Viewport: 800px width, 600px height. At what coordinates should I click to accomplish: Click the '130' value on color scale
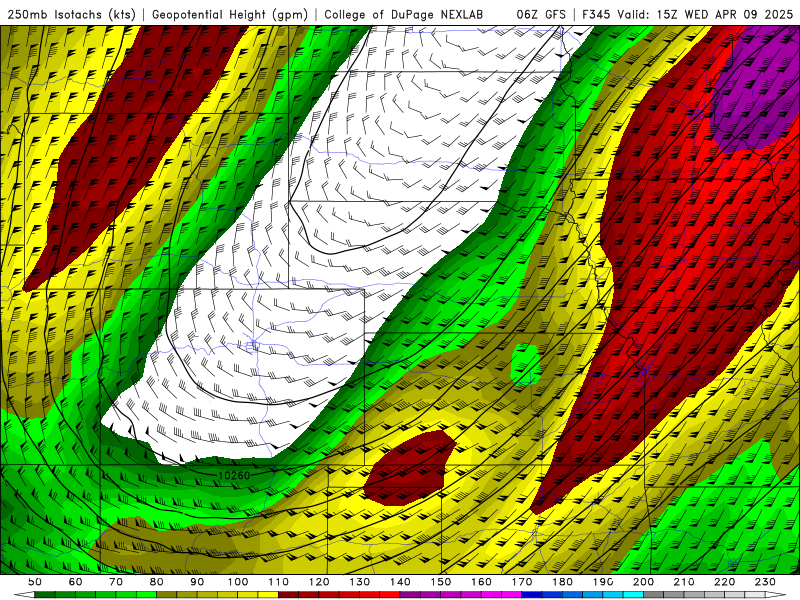tap(360, 582)
